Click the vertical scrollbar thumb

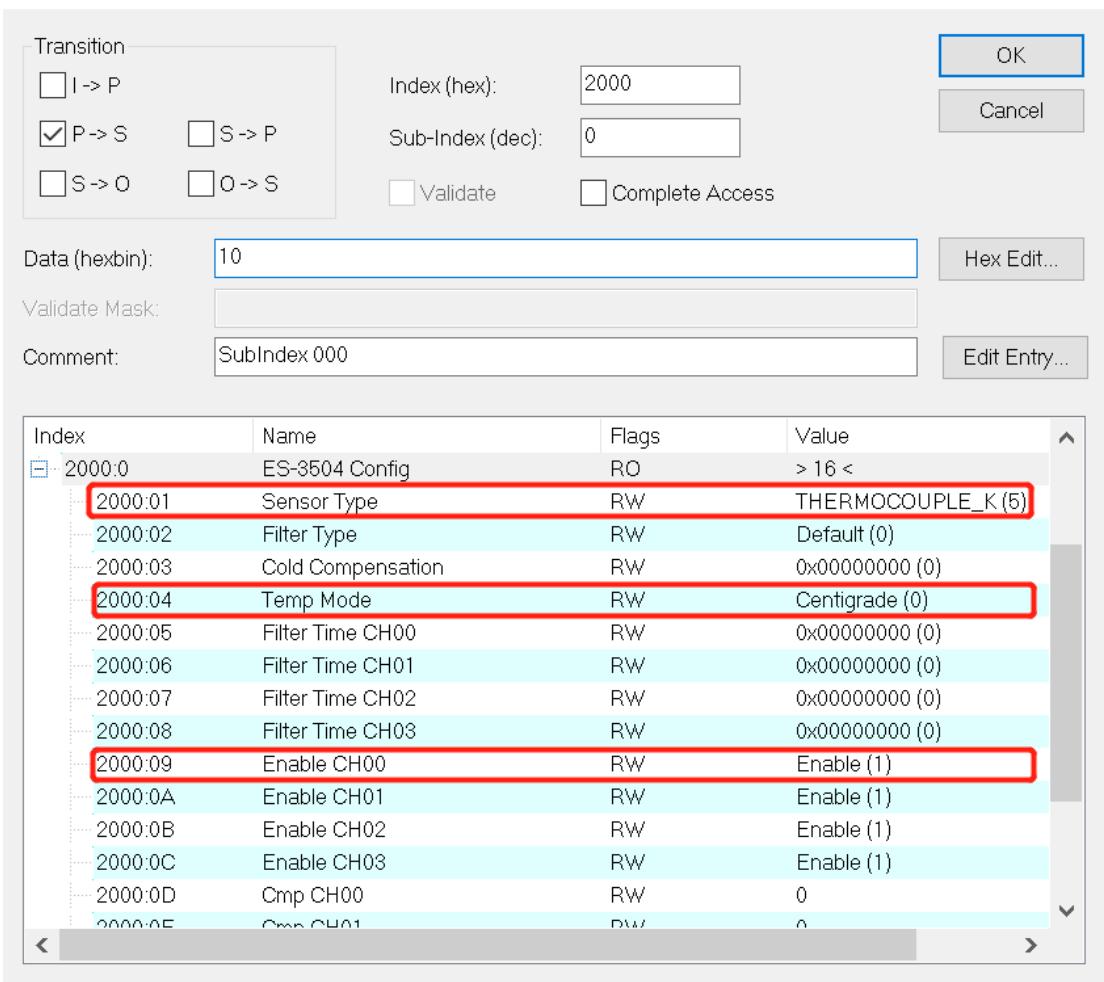(x=1066, y=672)
